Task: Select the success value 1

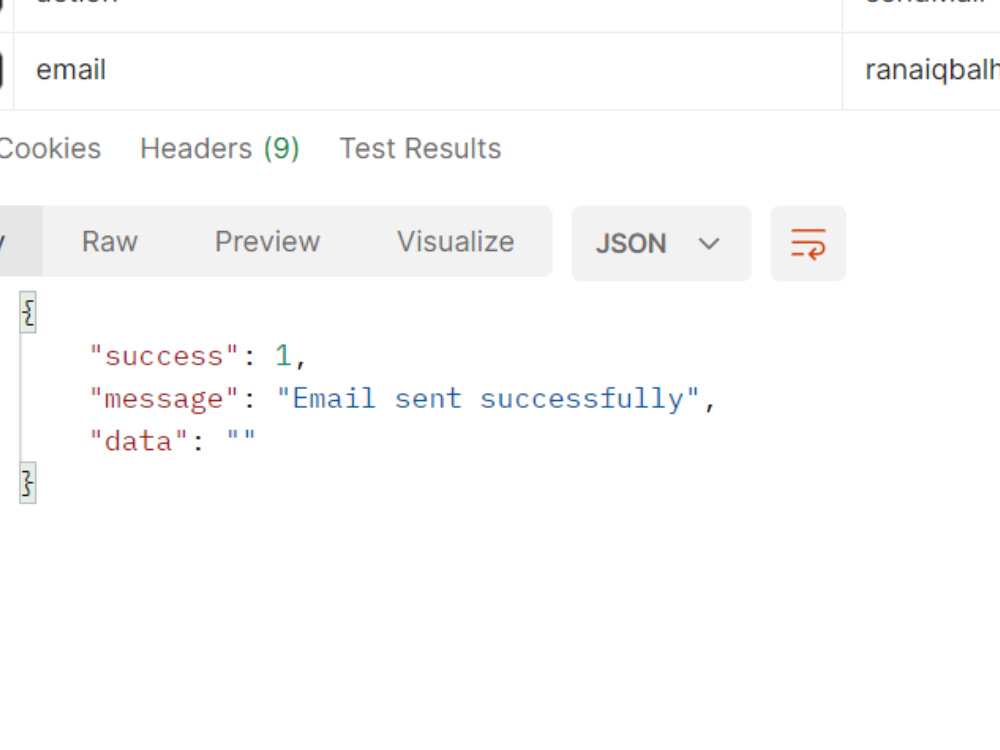Action: (x=283, y=356)
